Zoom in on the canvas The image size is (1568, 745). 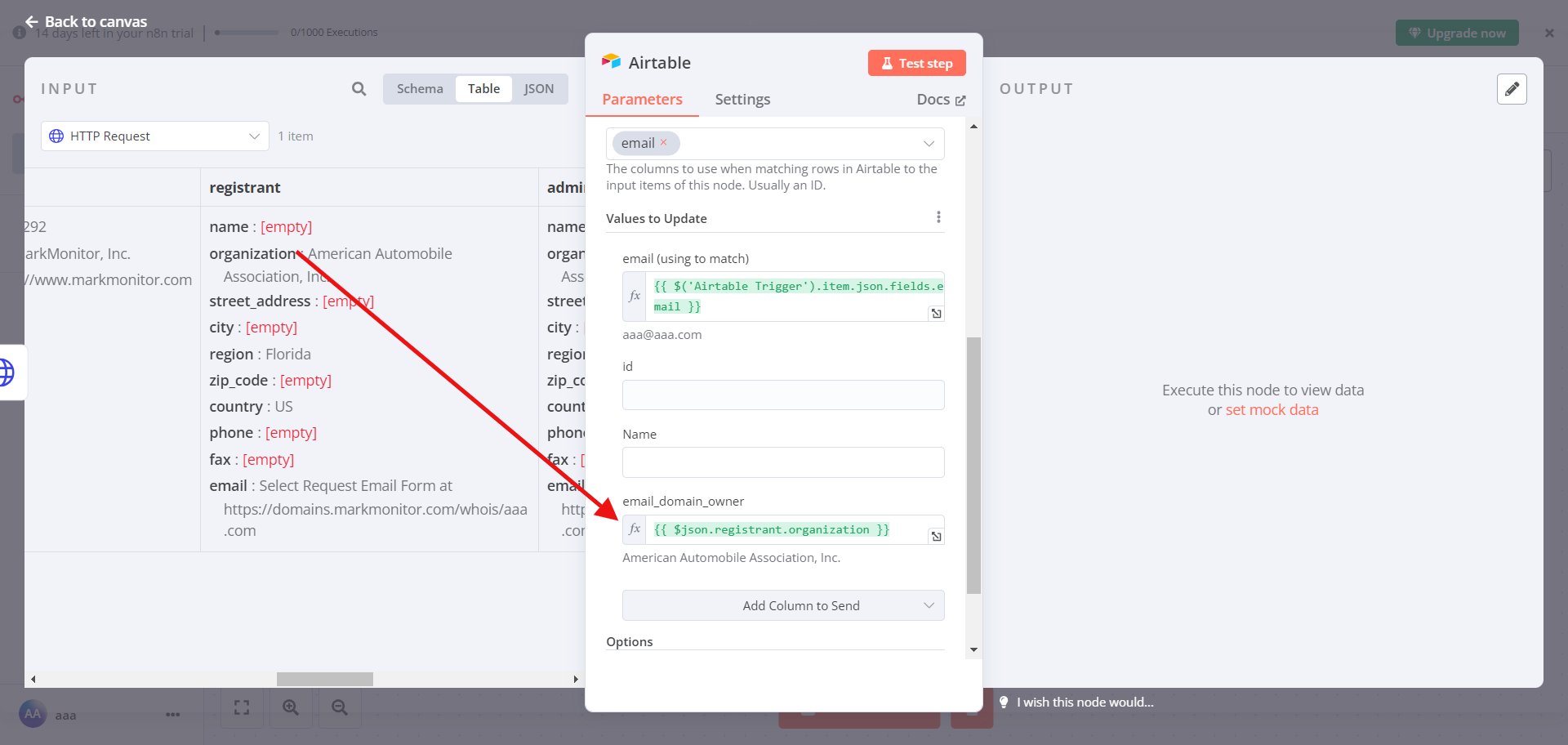pyautogui.click(x=291, y=707)
